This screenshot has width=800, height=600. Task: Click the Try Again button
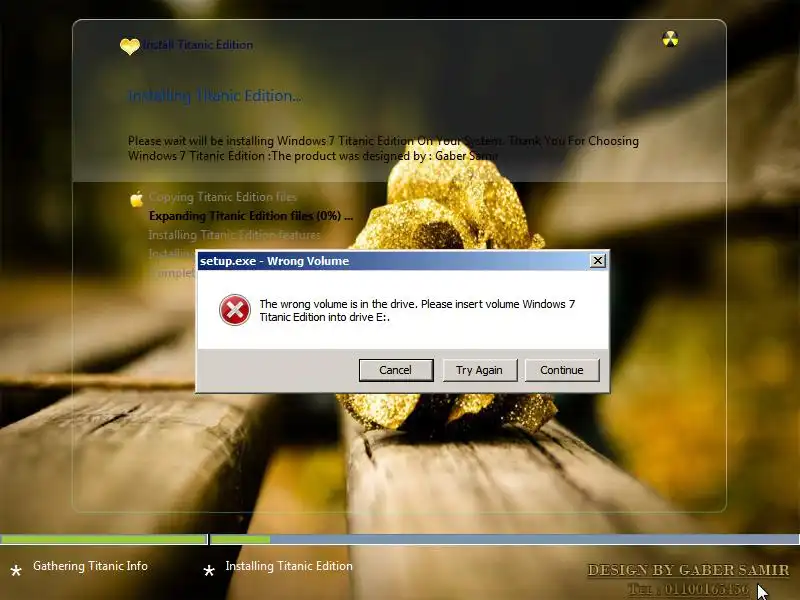[x=479, y=370]
